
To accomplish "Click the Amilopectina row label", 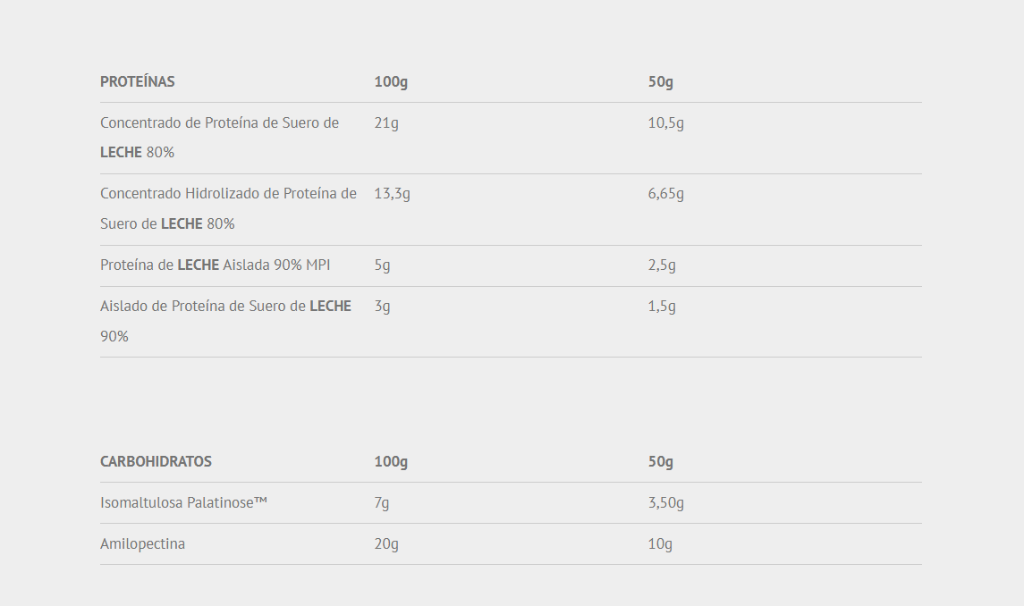I will (142, 544).
